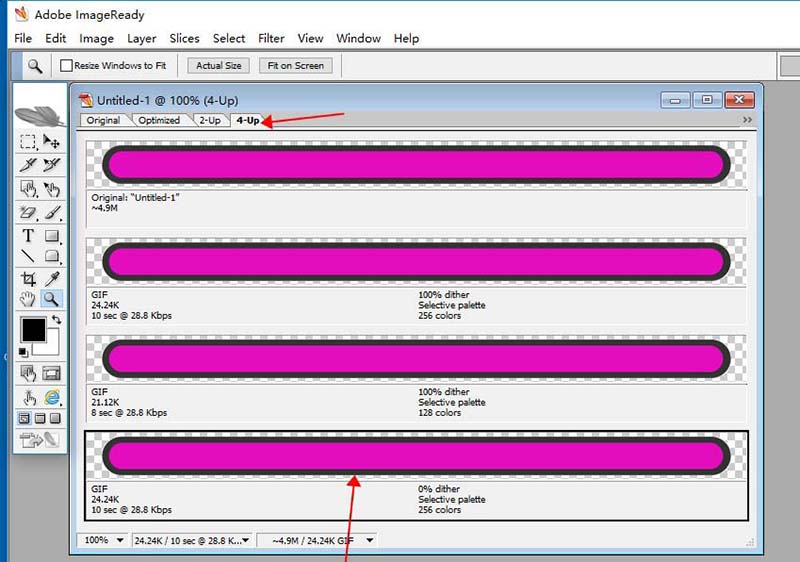Select the 256 colors 100% dither preview
Screen dimensions: 800x562
pyautogui.click(x=416, y=280)
